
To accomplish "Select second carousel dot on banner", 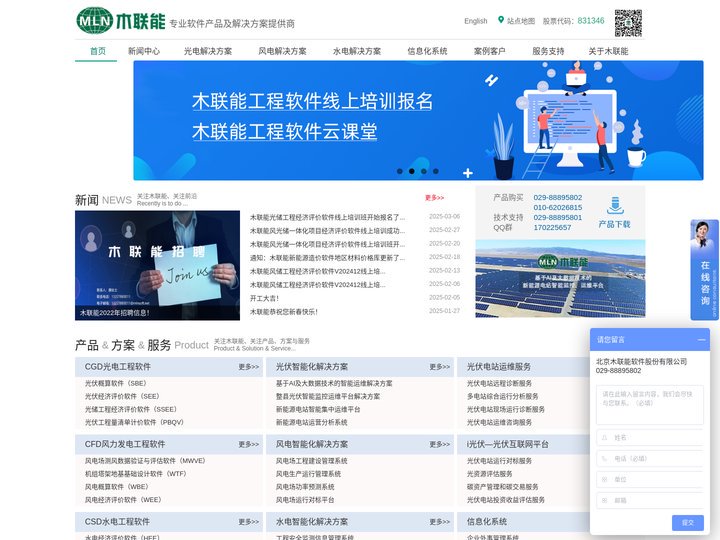I will (411, 171).
